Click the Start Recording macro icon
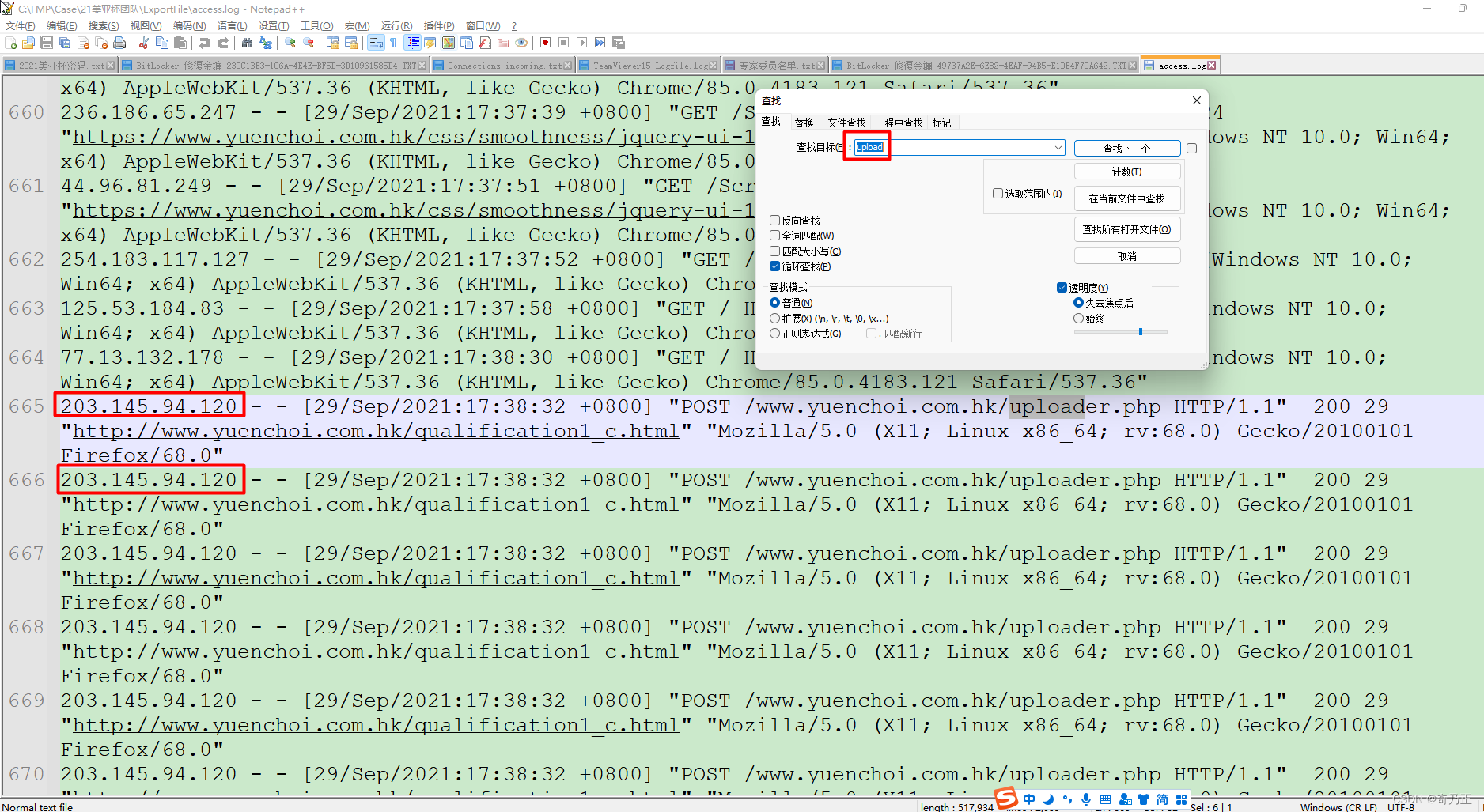This screenshot has height=812, width=1484. tap(545, 43)
